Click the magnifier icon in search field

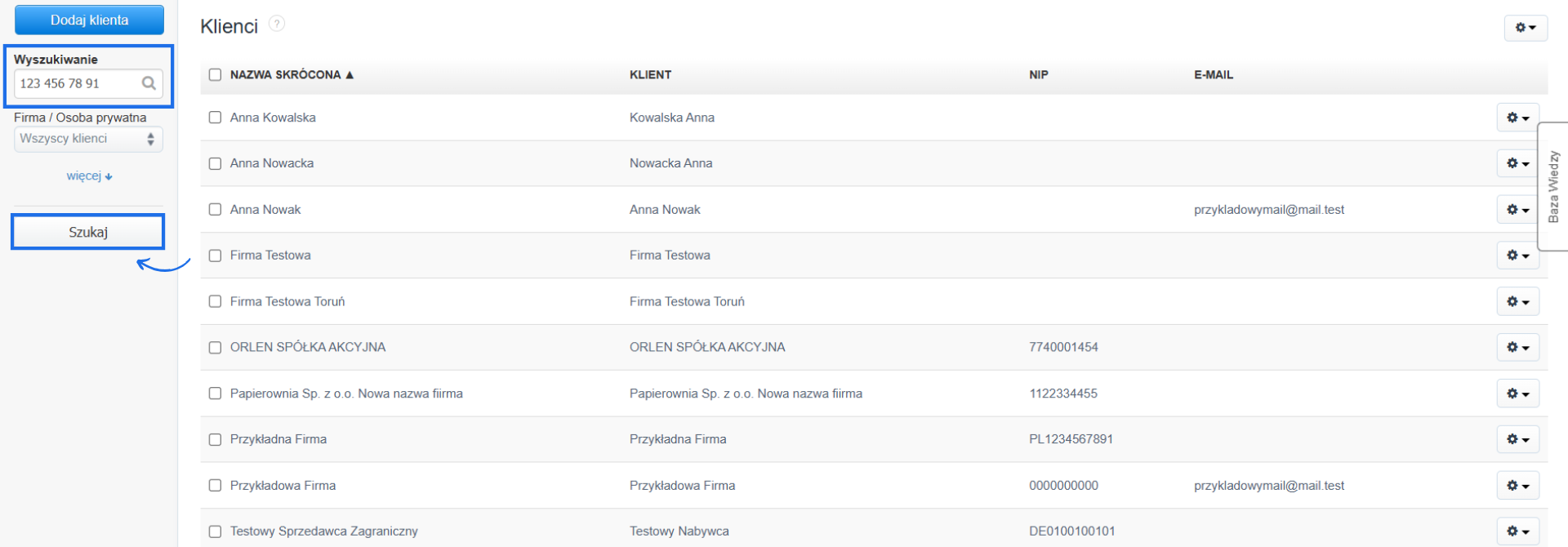pos(149,83)
